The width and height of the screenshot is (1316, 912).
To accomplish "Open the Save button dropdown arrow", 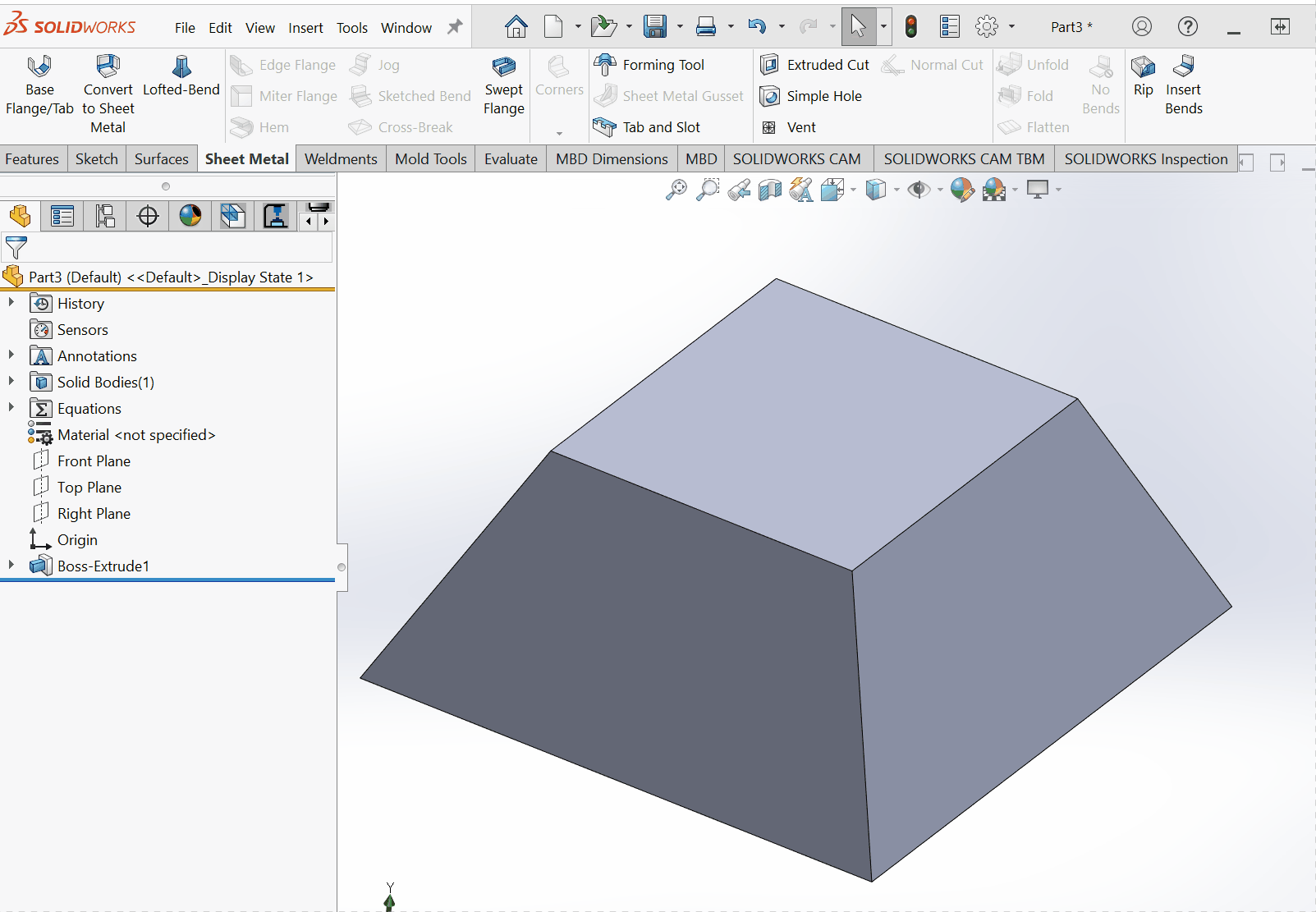I will coord(680,27).
